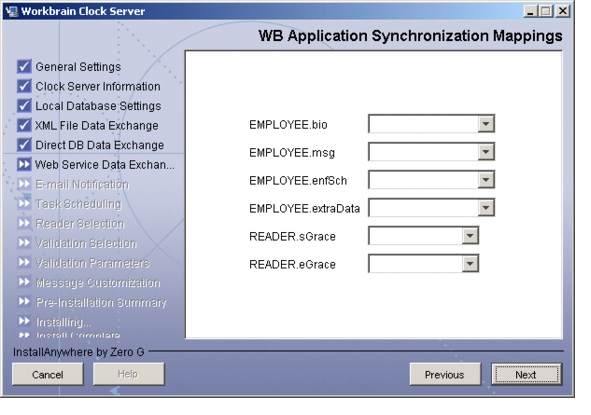
Task: Click the Installing... step label
Action: [x=63, y=322]
